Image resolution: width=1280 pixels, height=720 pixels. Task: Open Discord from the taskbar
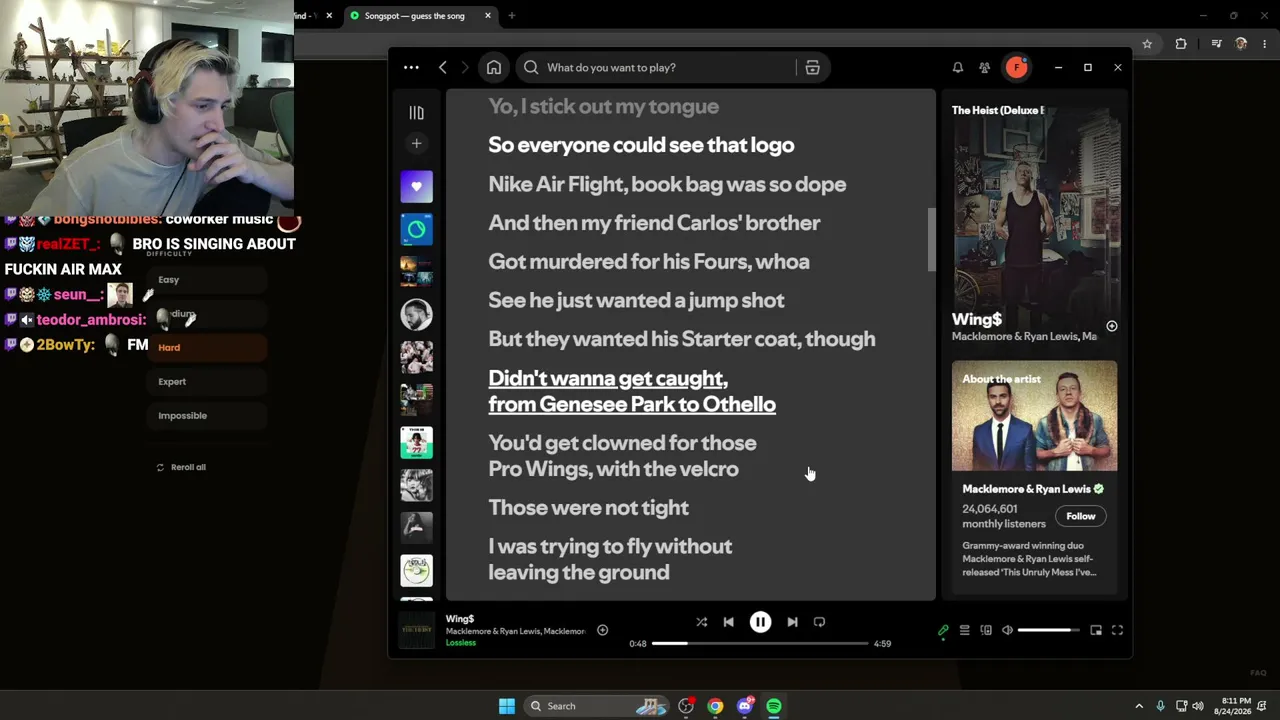[744, 706]
